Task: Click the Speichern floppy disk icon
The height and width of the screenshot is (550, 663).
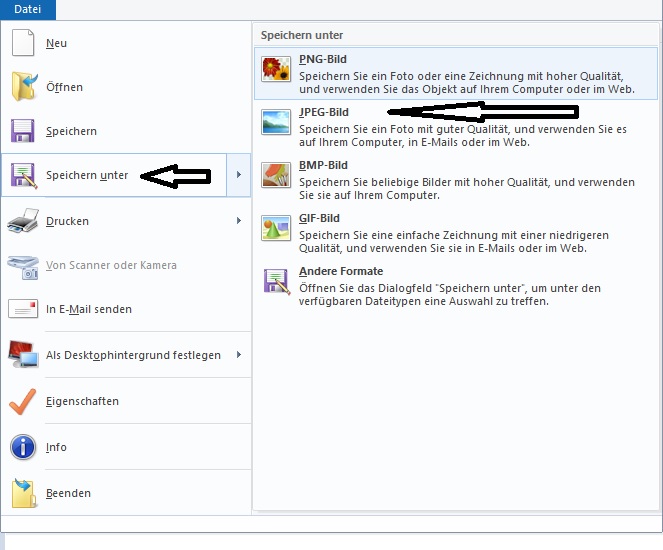Action: pos(23,132)
